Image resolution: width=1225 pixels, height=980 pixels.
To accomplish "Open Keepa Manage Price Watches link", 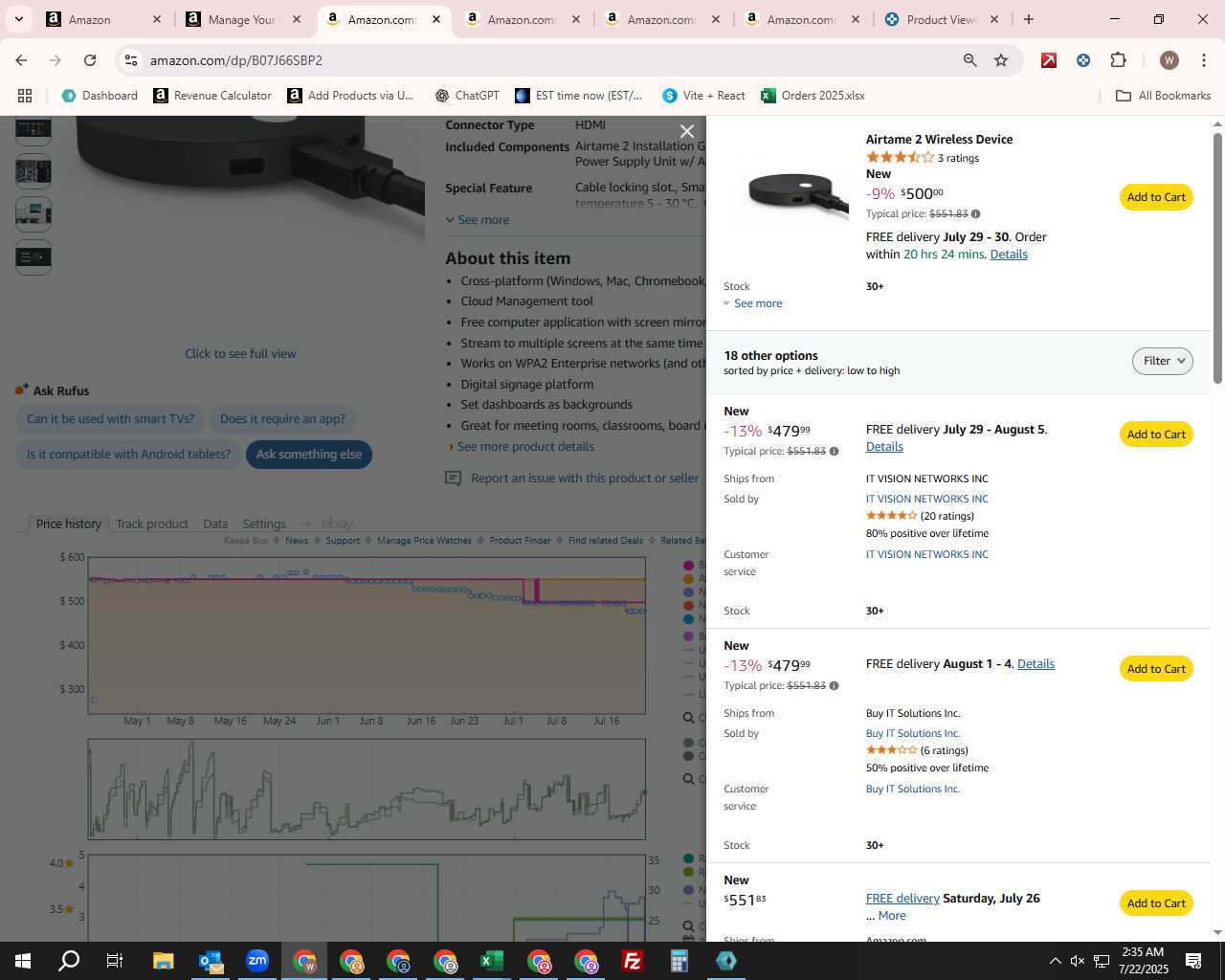I will click(x=424, y=541).
